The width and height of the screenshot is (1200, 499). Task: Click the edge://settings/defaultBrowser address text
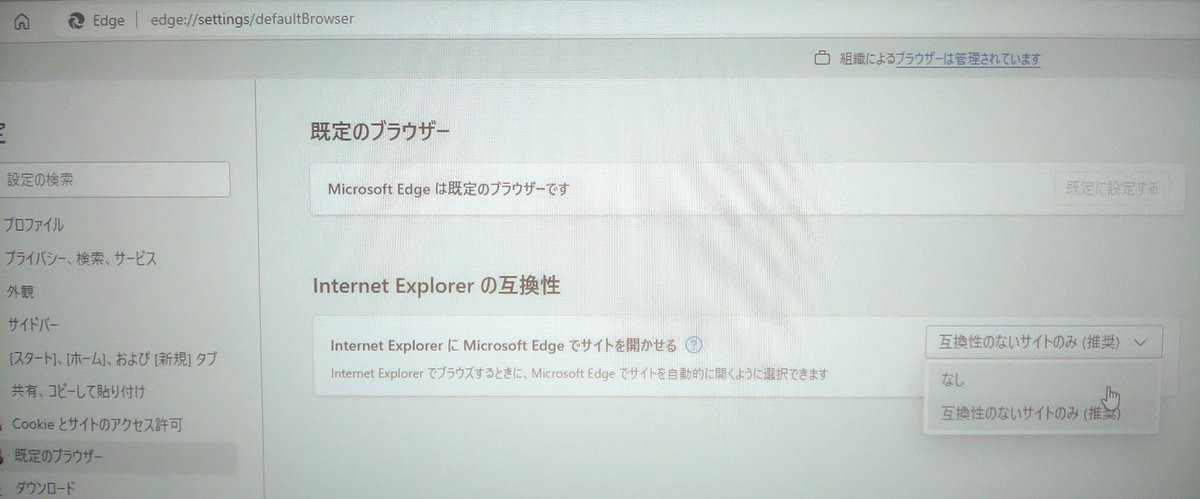tap(251, 19)
